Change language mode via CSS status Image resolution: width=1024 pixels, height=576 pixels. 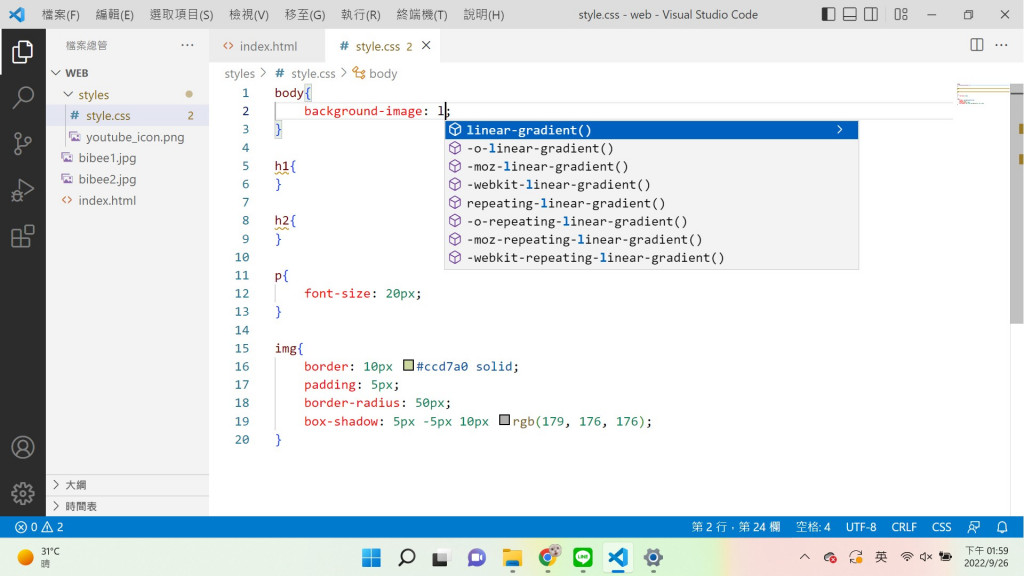[941, 527]
